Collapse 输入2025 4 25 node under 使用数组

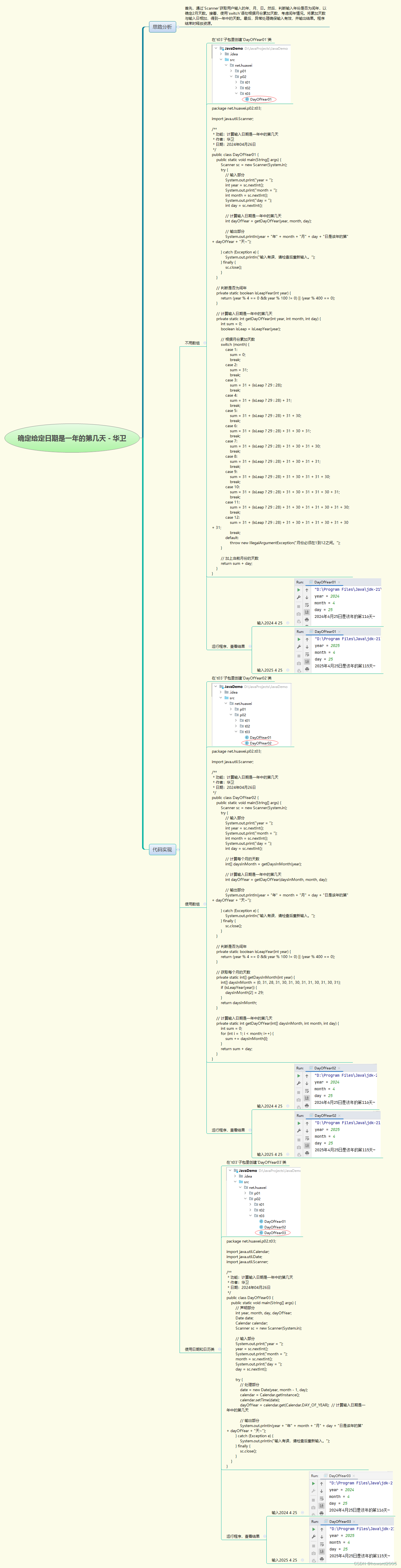[288, 1154]
